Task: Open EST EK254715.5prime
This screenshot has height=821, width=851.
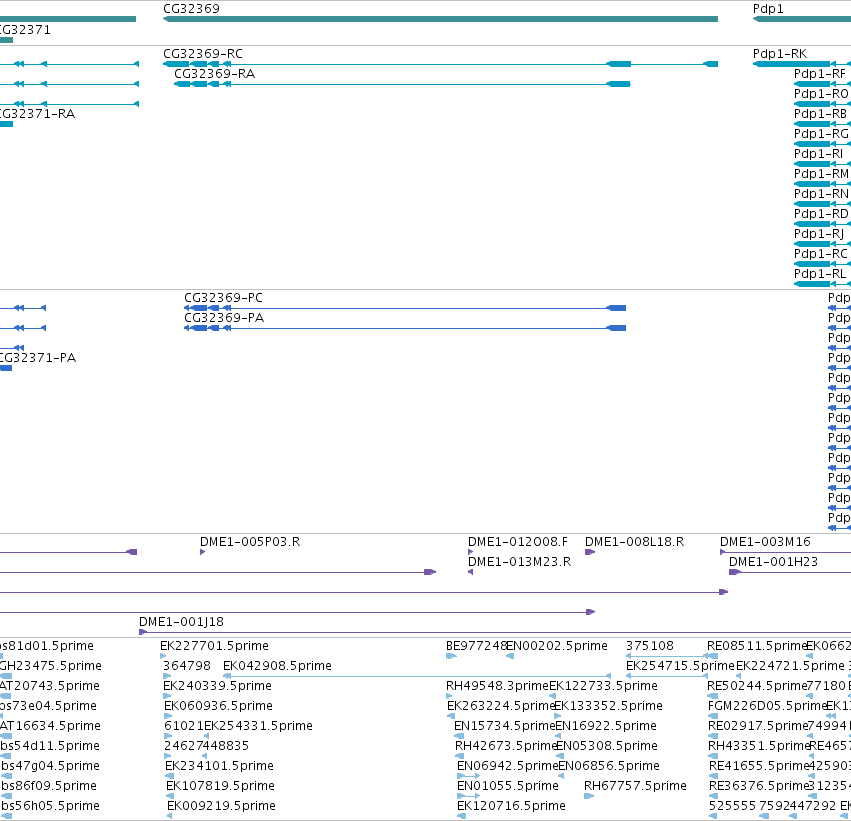Action: tap(680, 666)
